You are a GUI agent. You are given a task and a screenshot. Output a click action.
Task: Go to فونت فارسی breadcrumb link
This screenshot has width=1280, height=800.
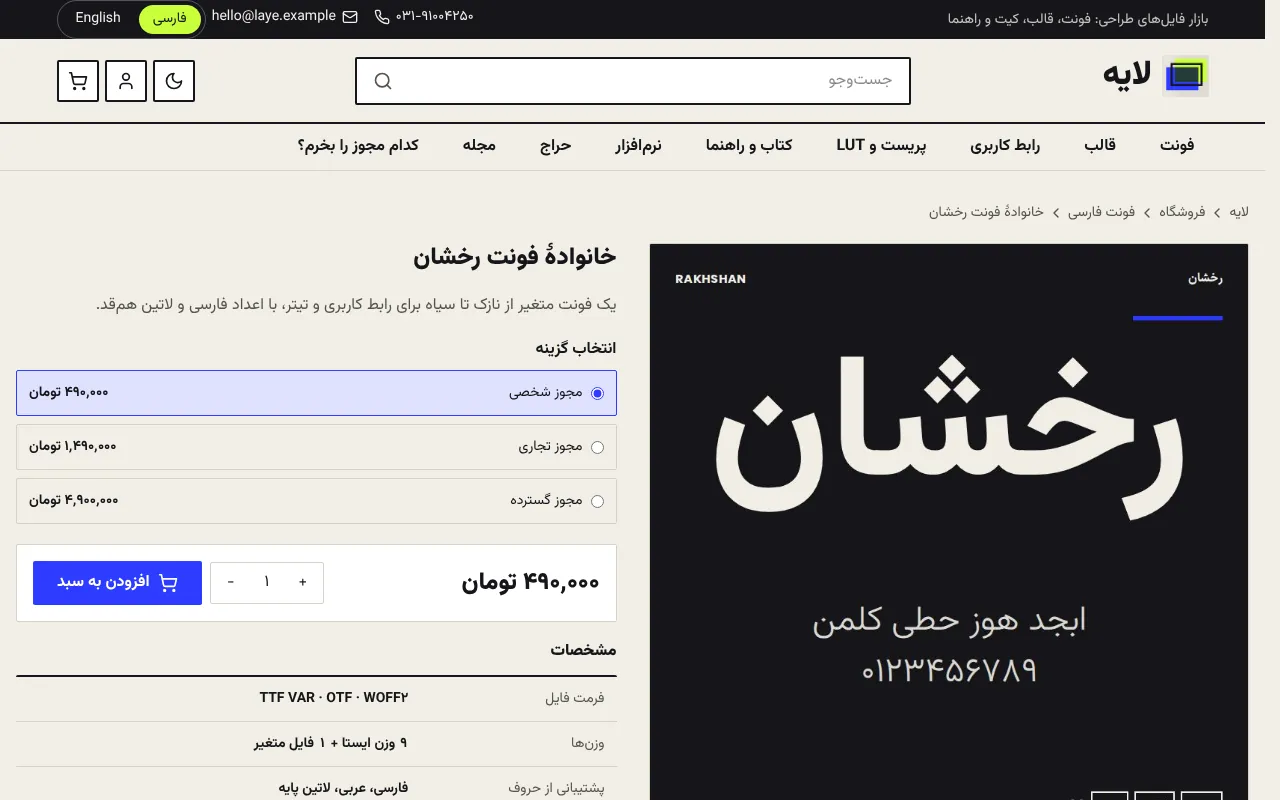coord(1101,212)
